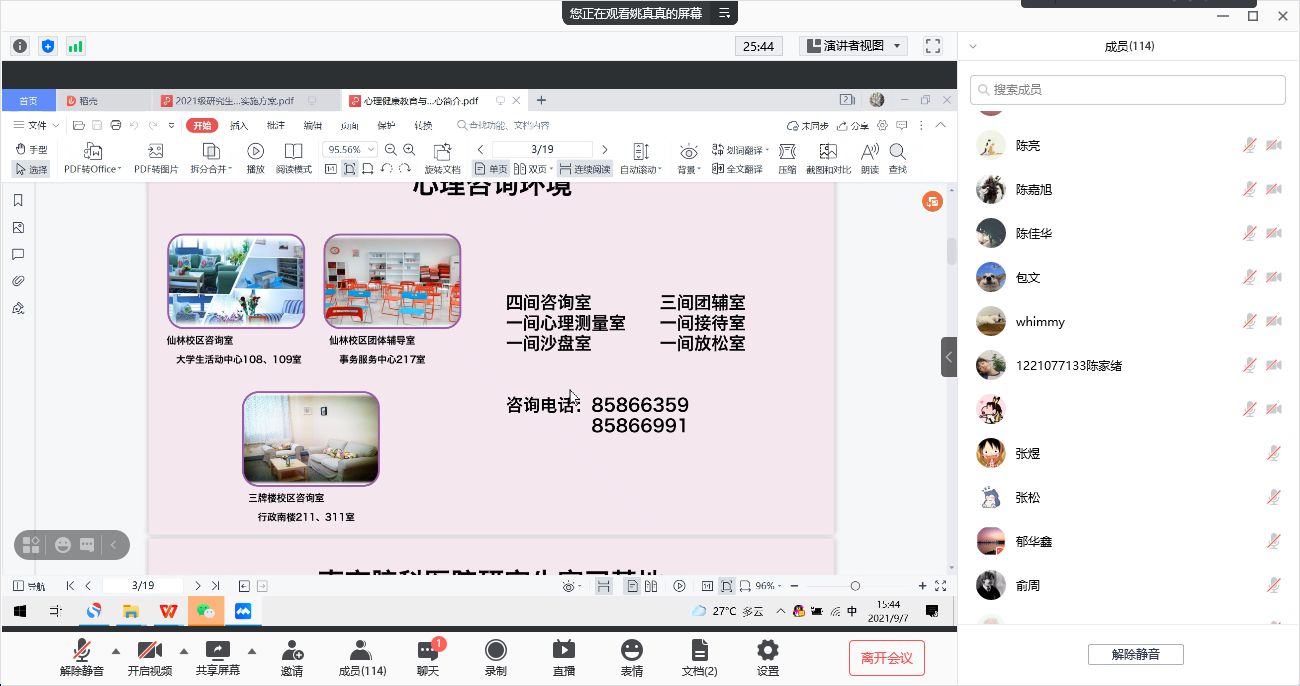Viewport: 1300px width, 686px height.
Task: Click the Leave Meeting (离开会议) button
Action: [x=886, y=658]
